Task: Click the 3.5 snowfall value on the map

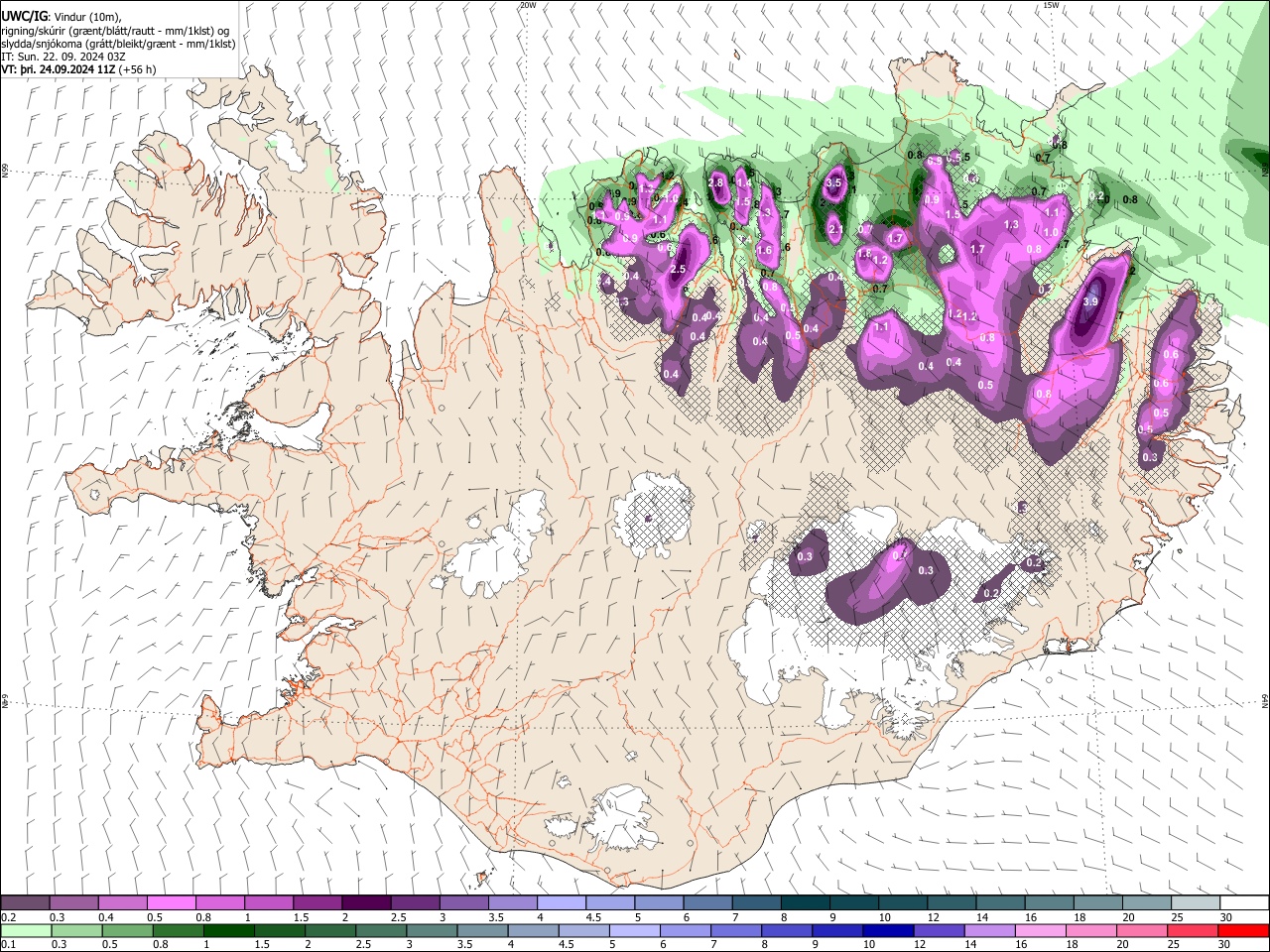Action: [x=833, y=182]
